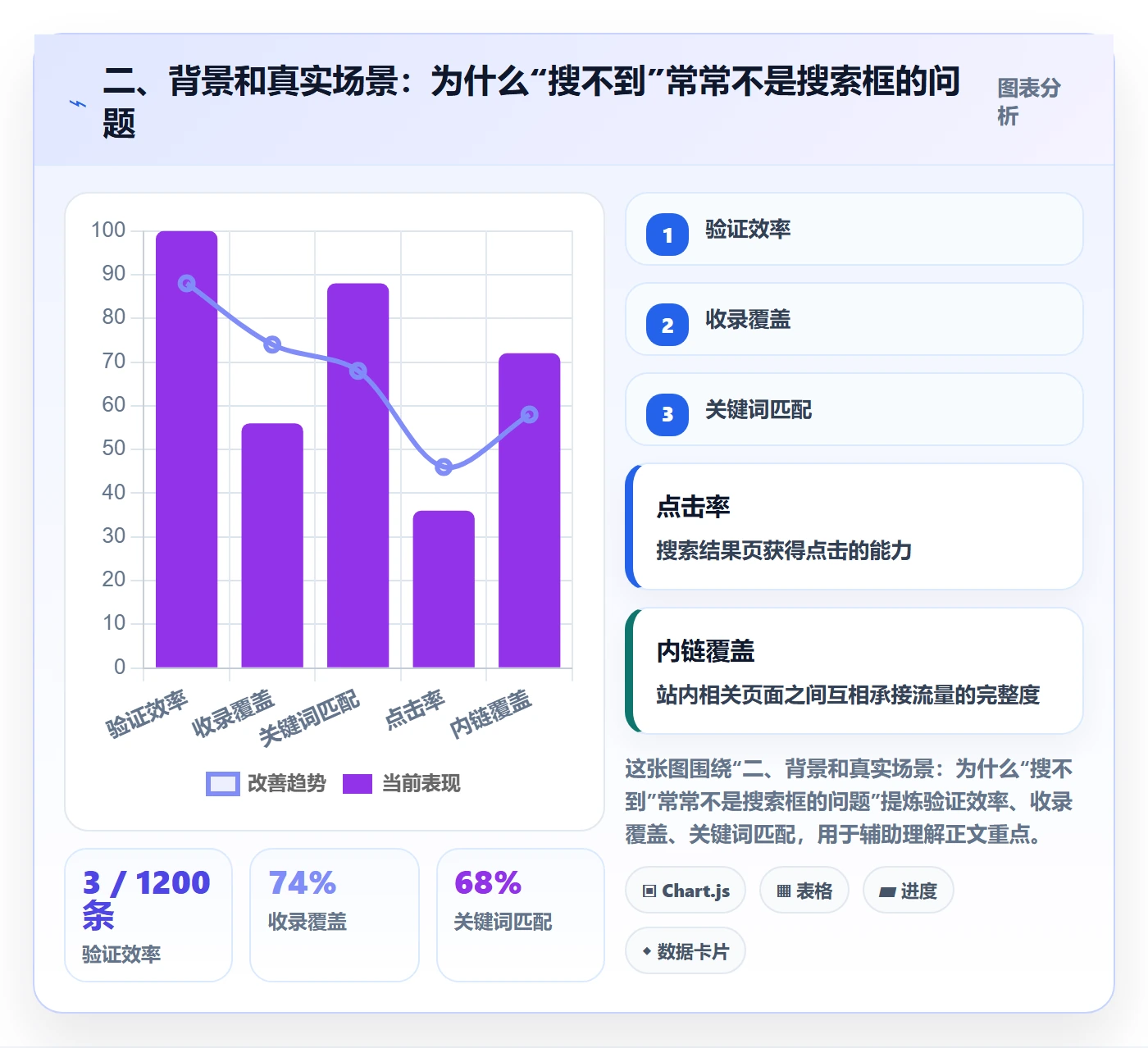Image resolution: width=1148 pixels, height=1048 pixels.
Task: Open the 内链覆盖 description card
Action: [x=854, y=671]
